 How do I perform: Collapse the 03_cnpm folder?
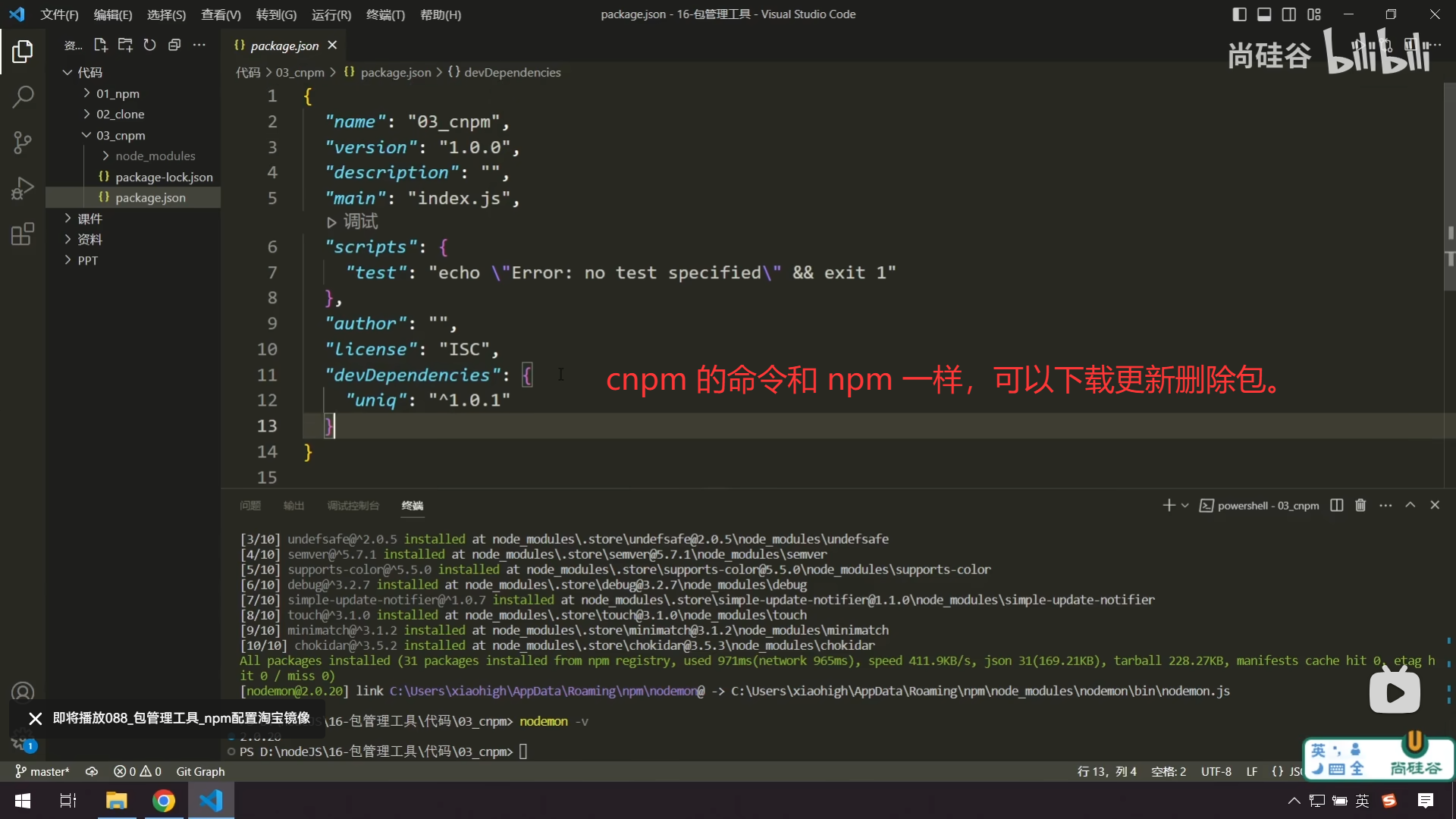pyautogui.click(x=120, y=135)
